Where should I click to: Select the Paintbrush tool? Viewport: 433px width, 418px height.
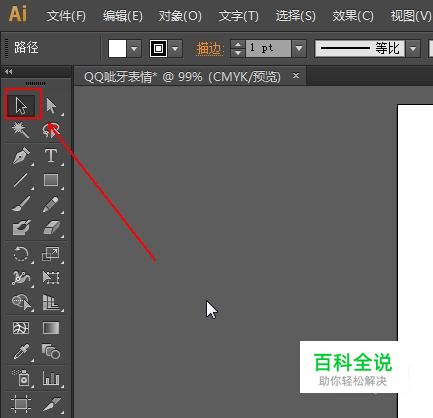pyautogui.click(x=21, y=204)
